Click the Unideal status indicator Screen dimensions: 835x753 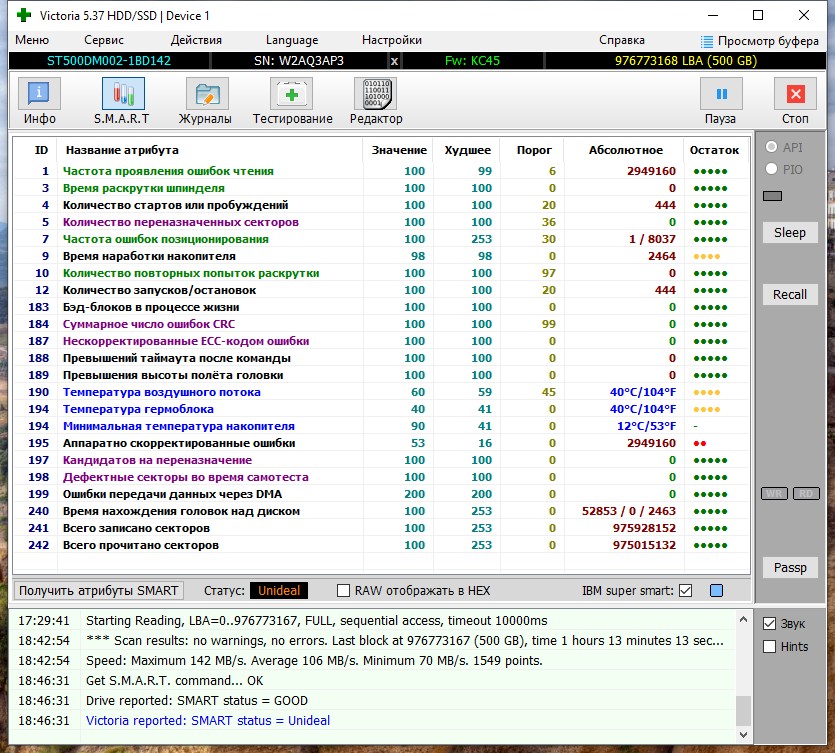pyautogui.click(x=279, y=591)
